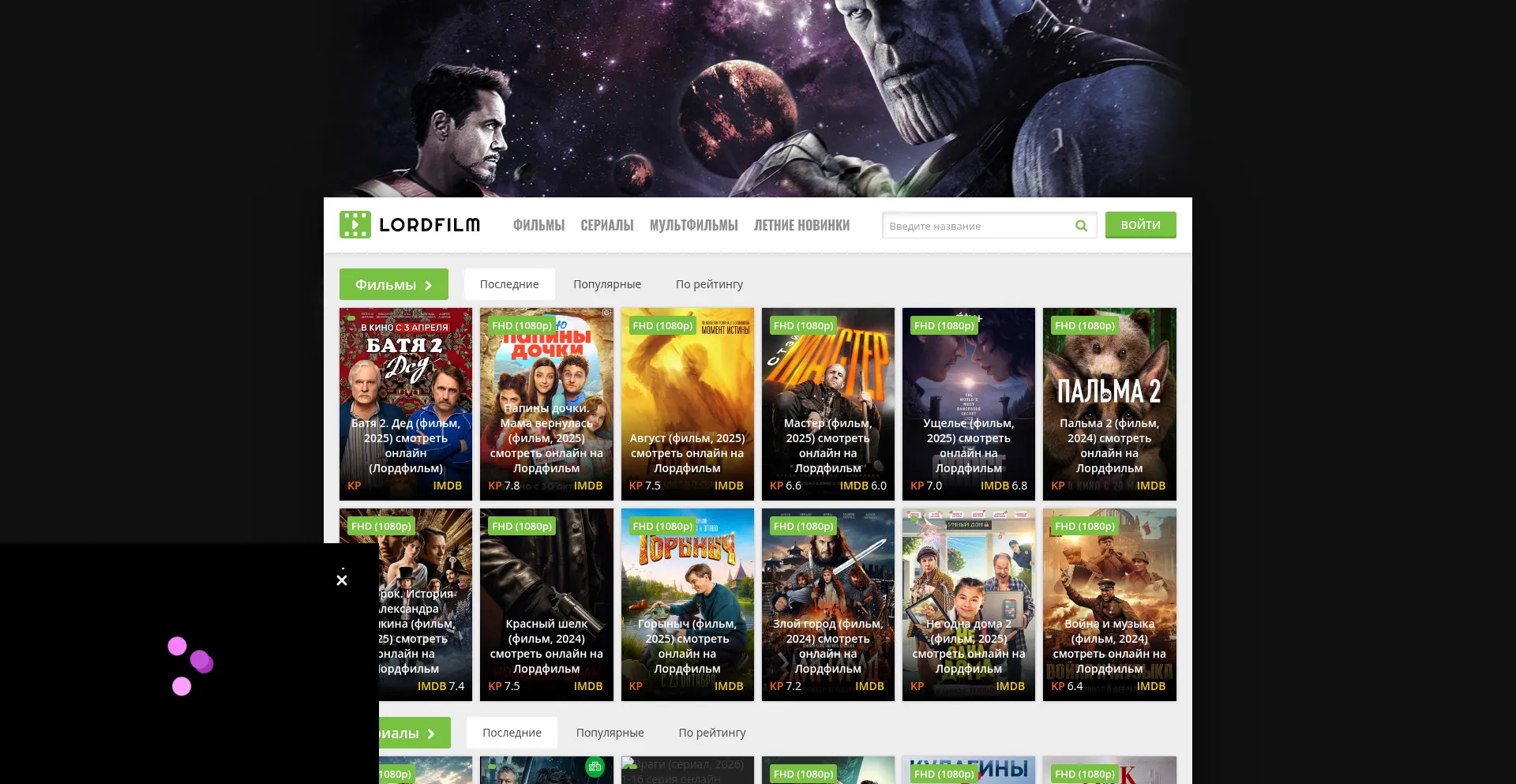Click KP 7.2 rating on Злой город
This screenshot has height=784, width=1516.
point(786,686)
